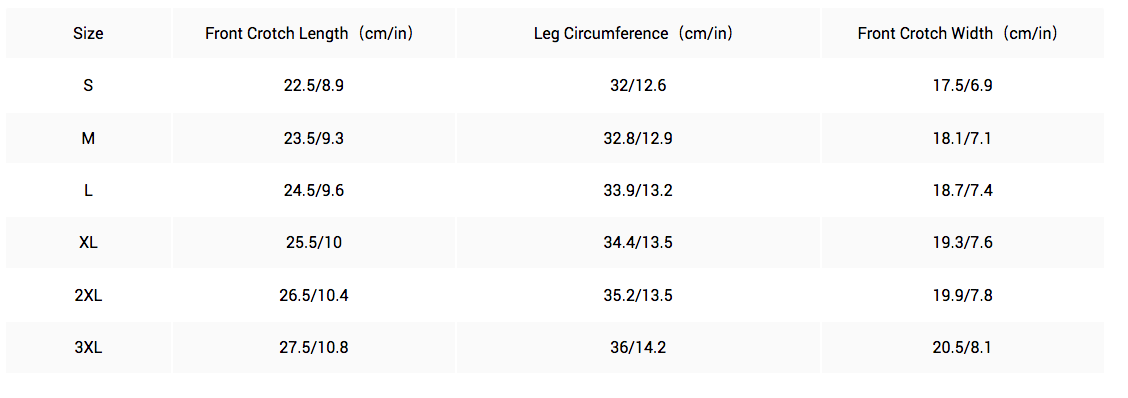This screenshot has height=398, width=1128.
Task: Select the XL size row label
Action: click(x=88, y=243)
